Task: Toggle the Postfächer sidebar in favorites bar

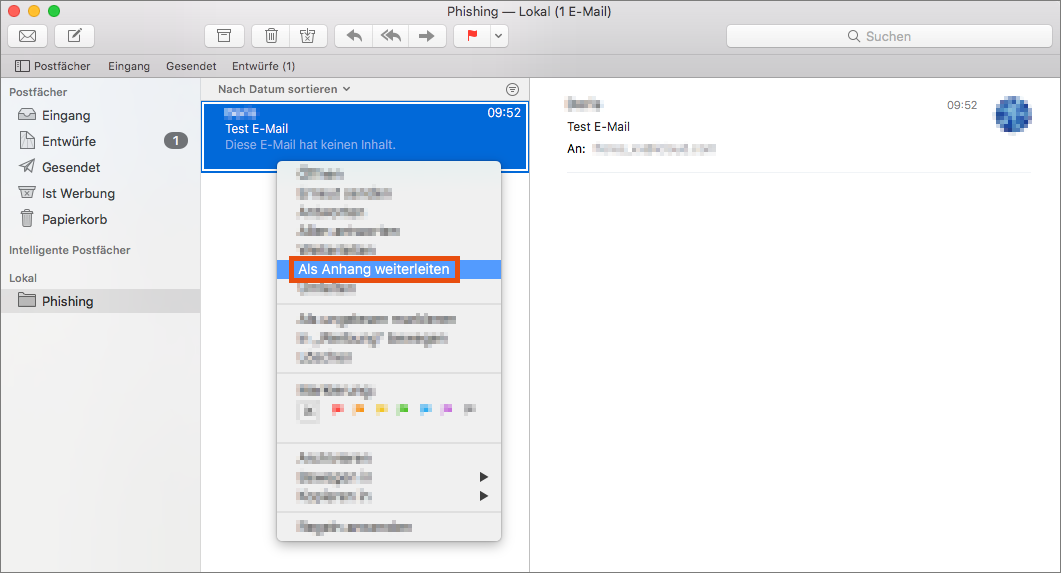Action: point(52,66)
